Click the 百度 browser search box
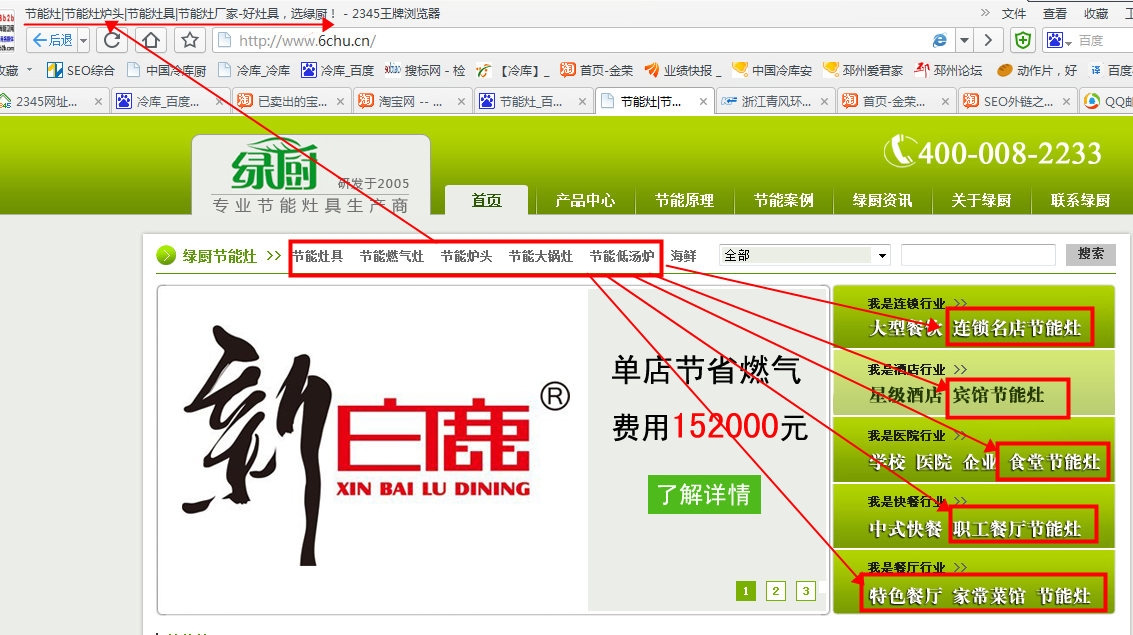The height and width of the screenshot is (635, 1133). point(1103,40)
